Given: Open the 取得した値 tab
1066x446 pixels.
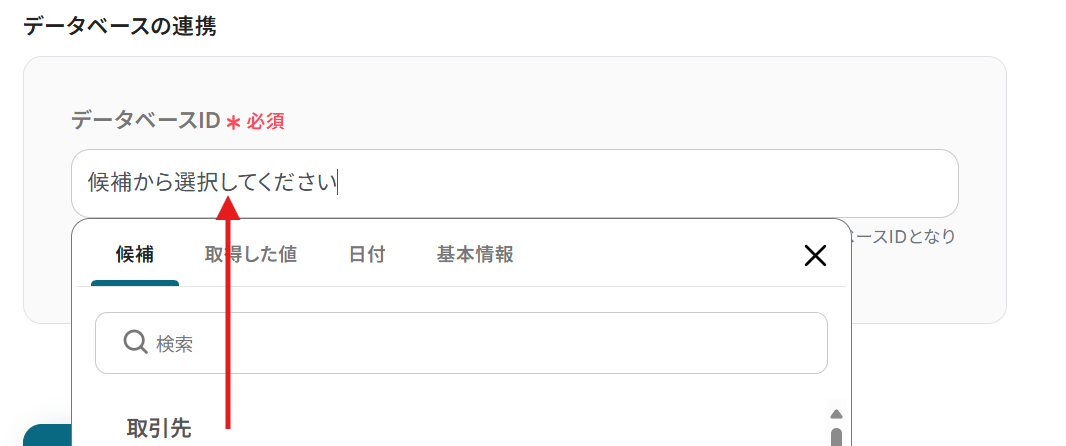Looking at the screenshot, I should tap(250, 254).
